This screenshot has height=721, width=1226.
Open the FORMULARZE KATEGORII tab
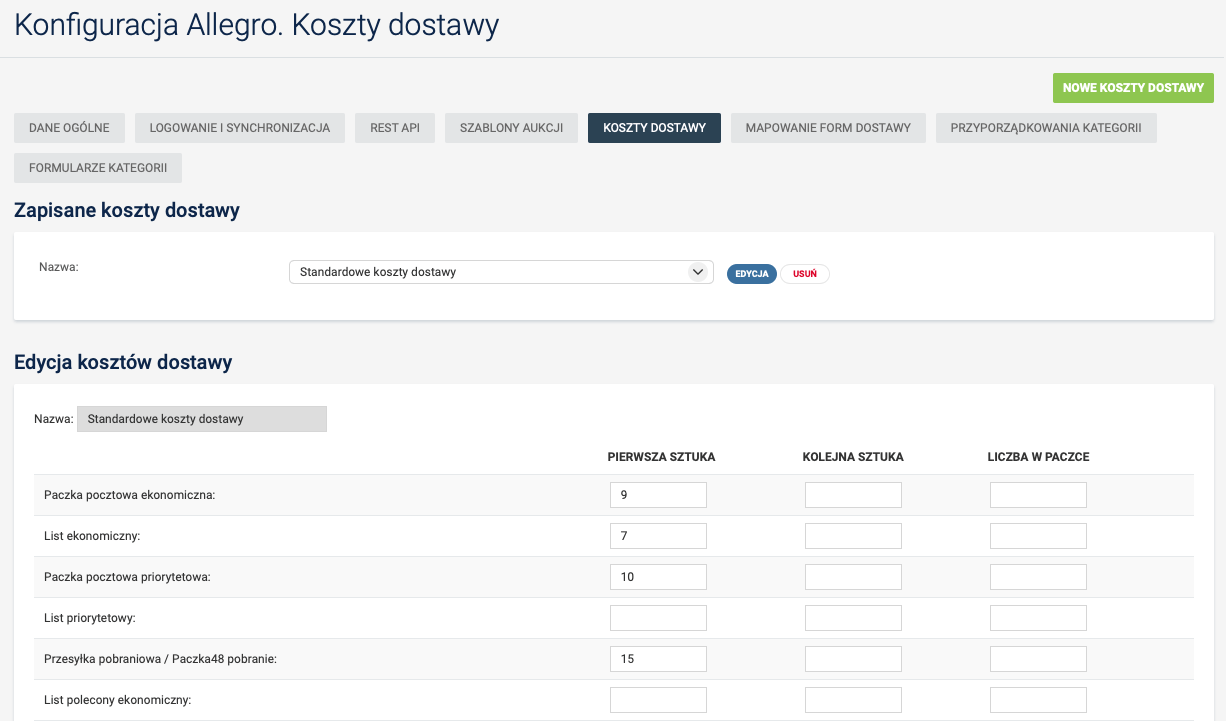98,168
